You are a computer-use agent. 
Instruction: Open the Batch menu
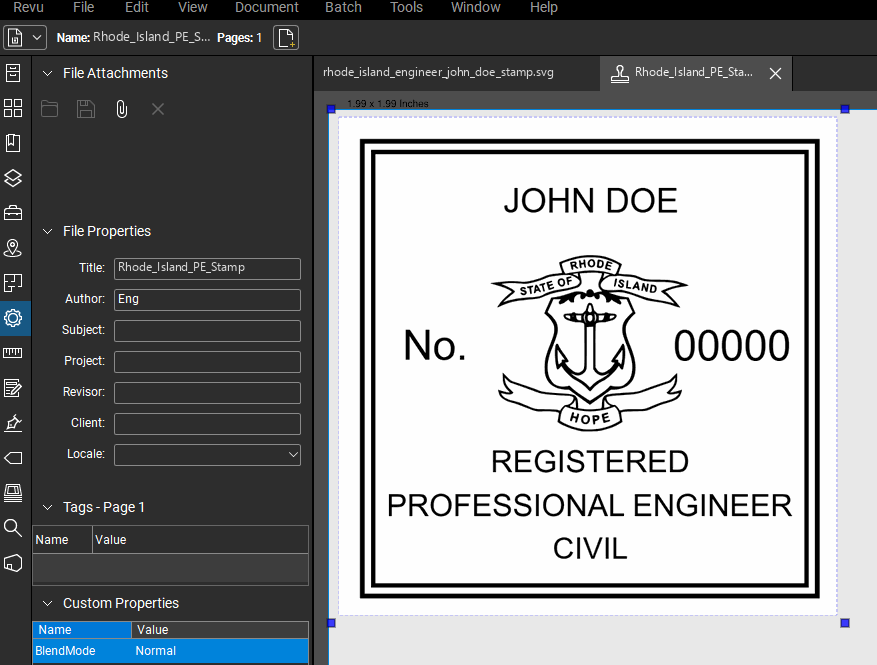point(343,7)
